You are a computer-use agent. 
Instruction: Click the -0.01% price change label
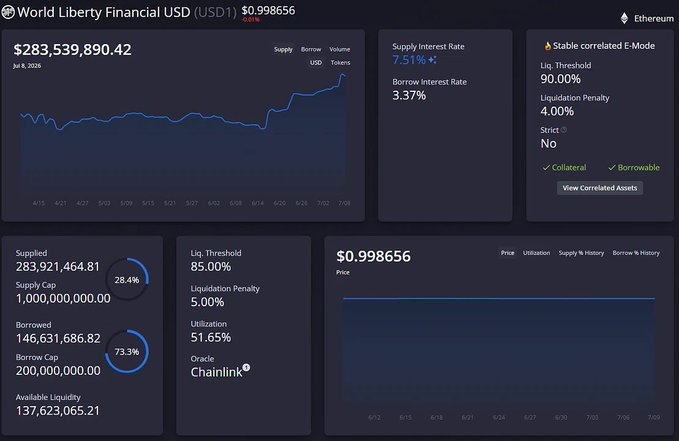(x=250, y=20)
